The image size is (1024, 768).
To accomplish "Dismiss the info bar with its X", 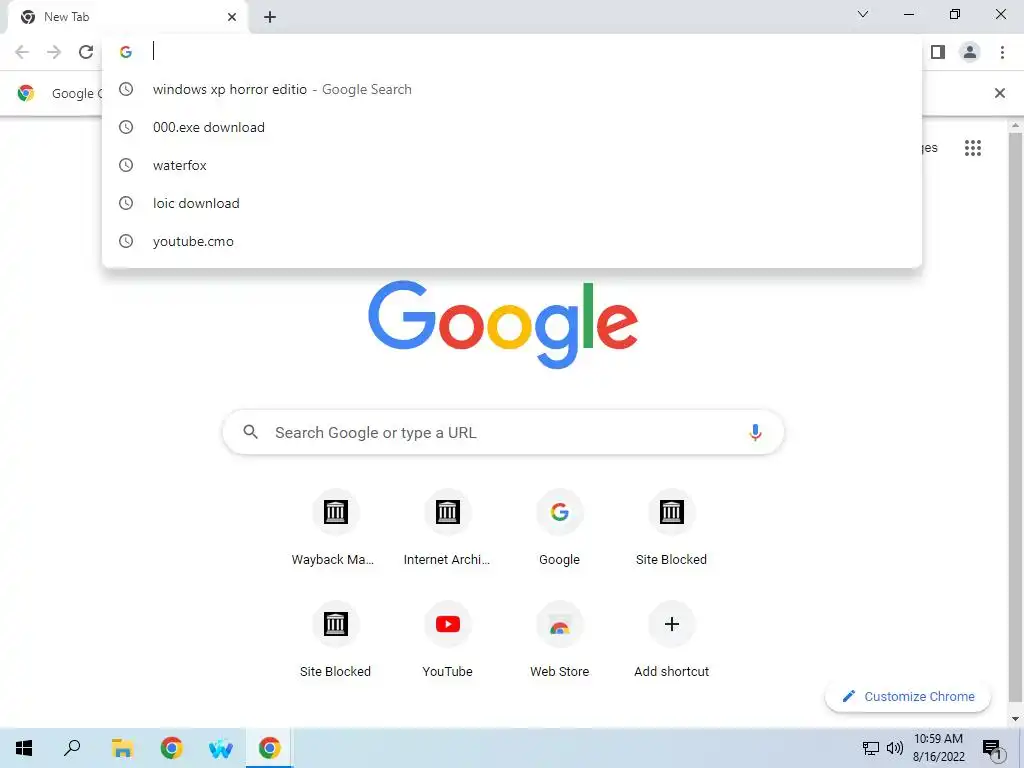I will click(x=1000, y=93).
